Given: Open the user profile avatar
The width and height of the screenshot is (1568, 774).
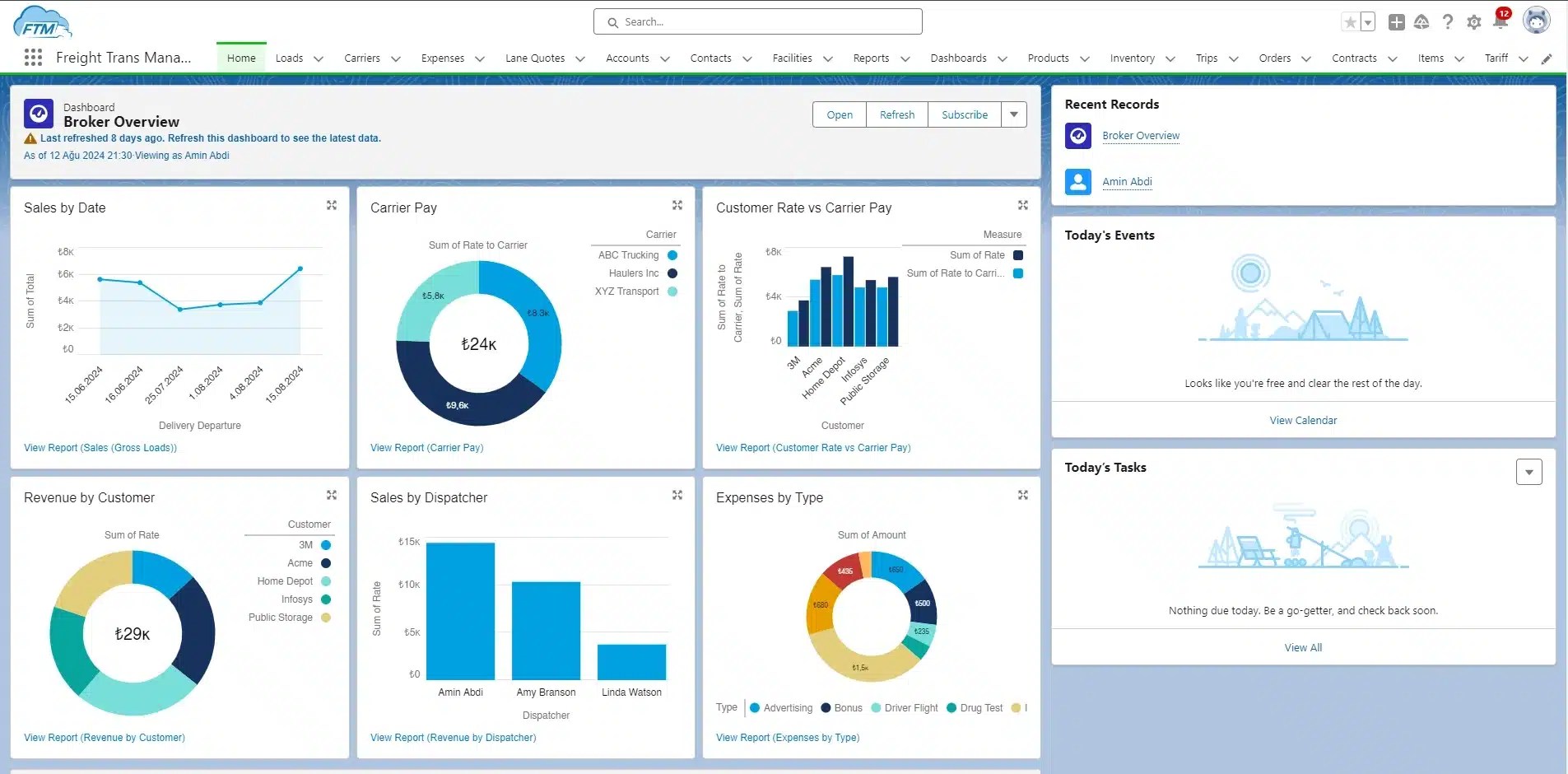Looking at the screenshot, I should [x=1538, y=21].
